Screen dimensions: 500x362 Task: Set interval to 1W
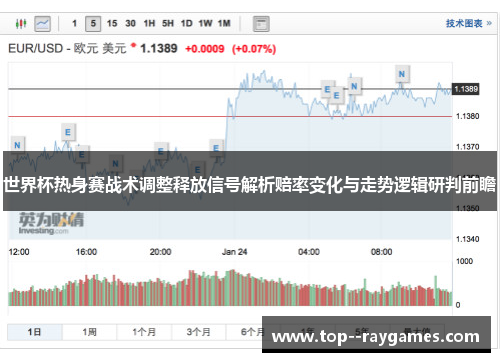click(205, 23)
